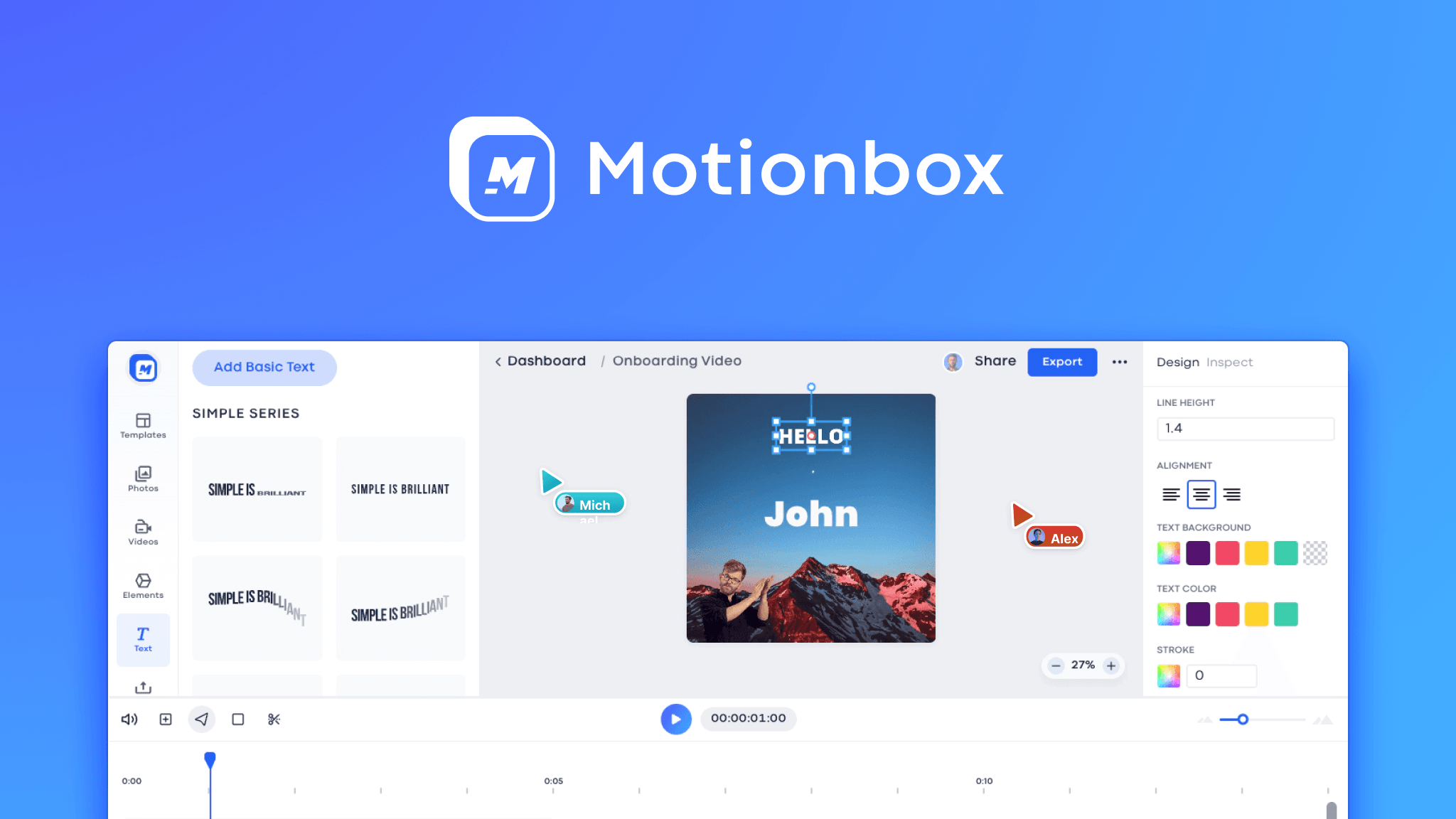The image size is (1456, 819).
Task: Toggle center text alignment
Action: click(1199, 494)
